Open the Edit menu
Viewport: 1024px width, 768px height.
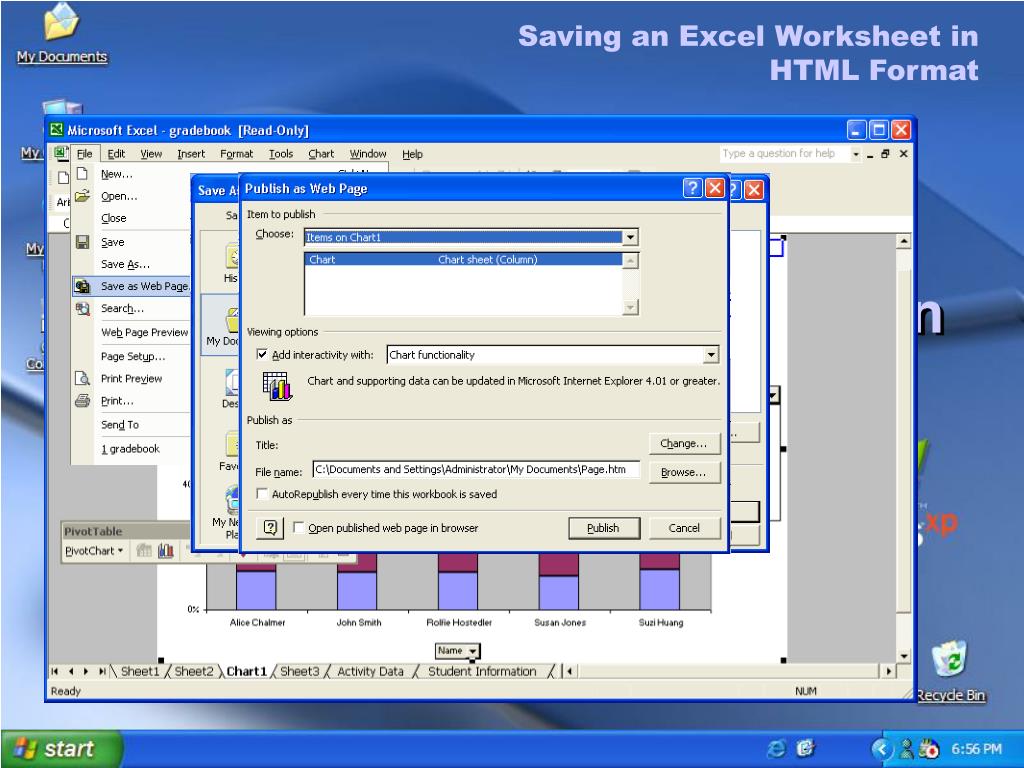tap(116, 154)
